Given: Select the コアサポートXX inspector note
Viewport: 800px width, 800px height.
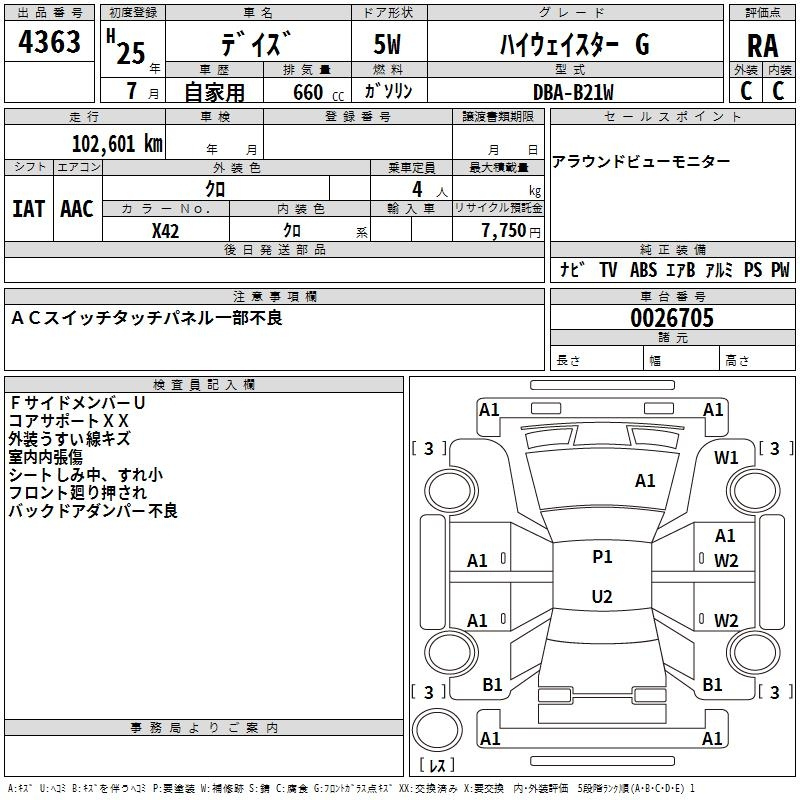Looking at the screenshot, I should [68, 421].
